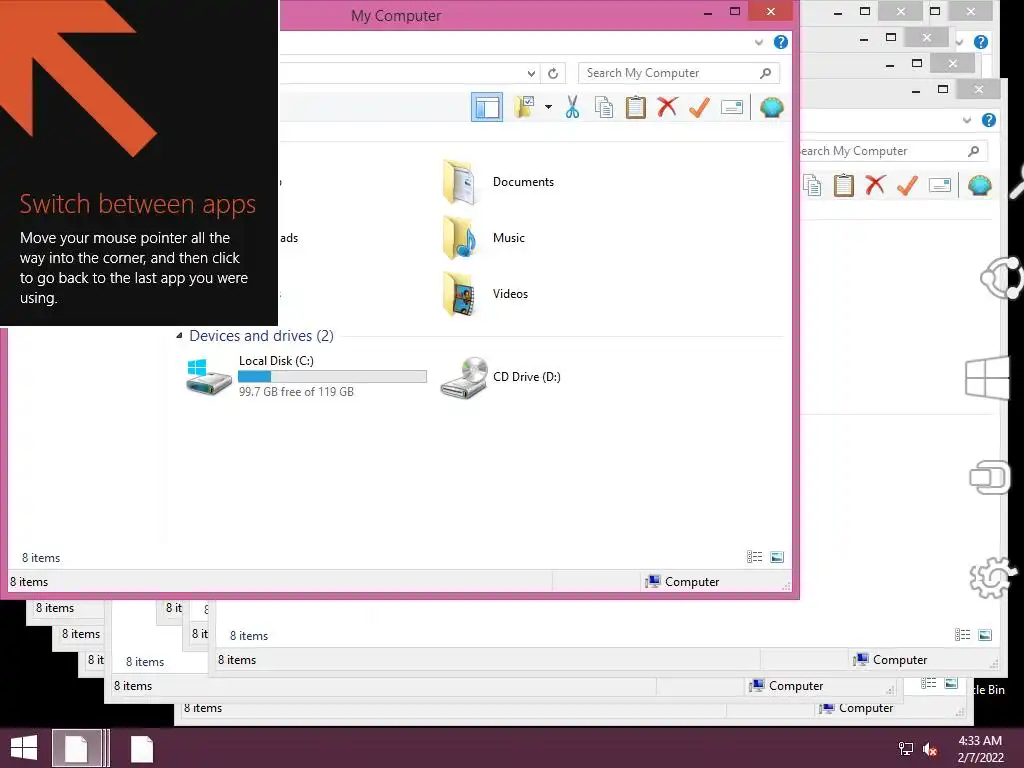Select the Music folder
The height and width of the screenshot is (768, 1024).
(485, 238)
